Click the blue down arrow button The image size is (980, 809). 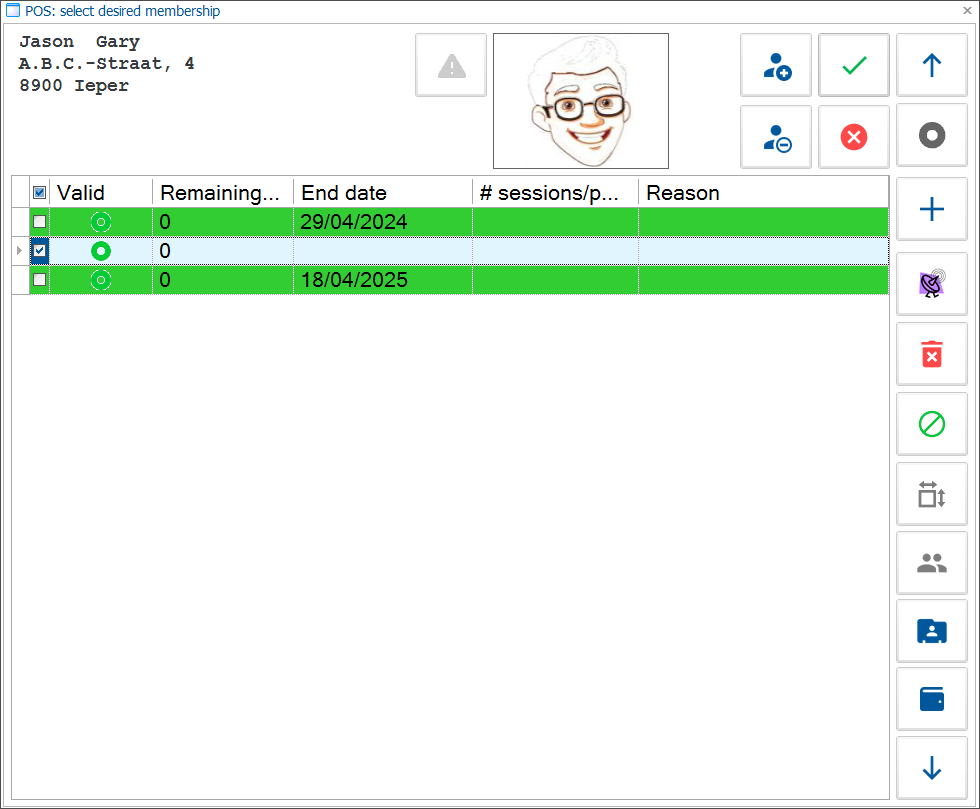tap(932, 768)
